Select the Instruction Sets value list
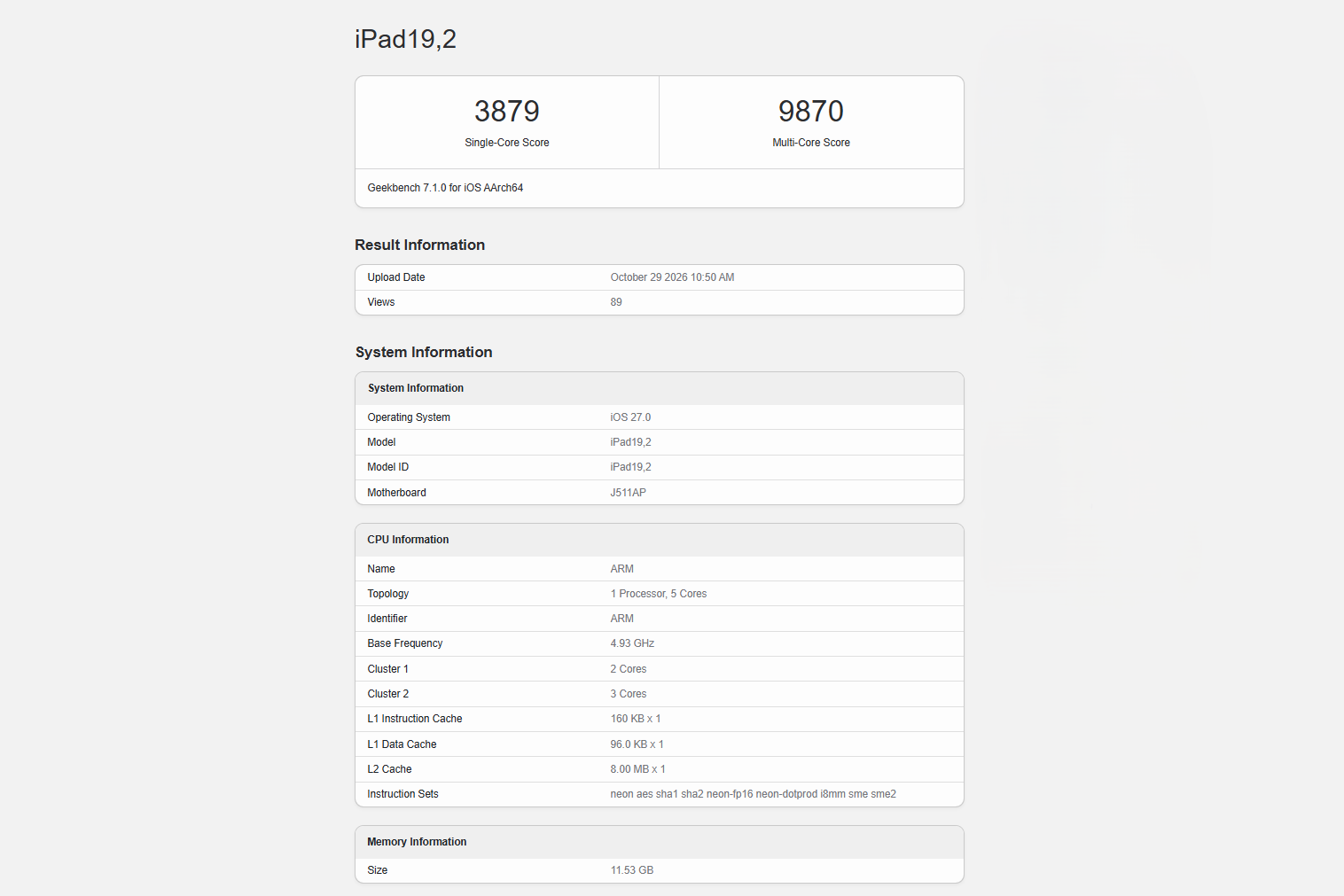 (x=754, y=794)
